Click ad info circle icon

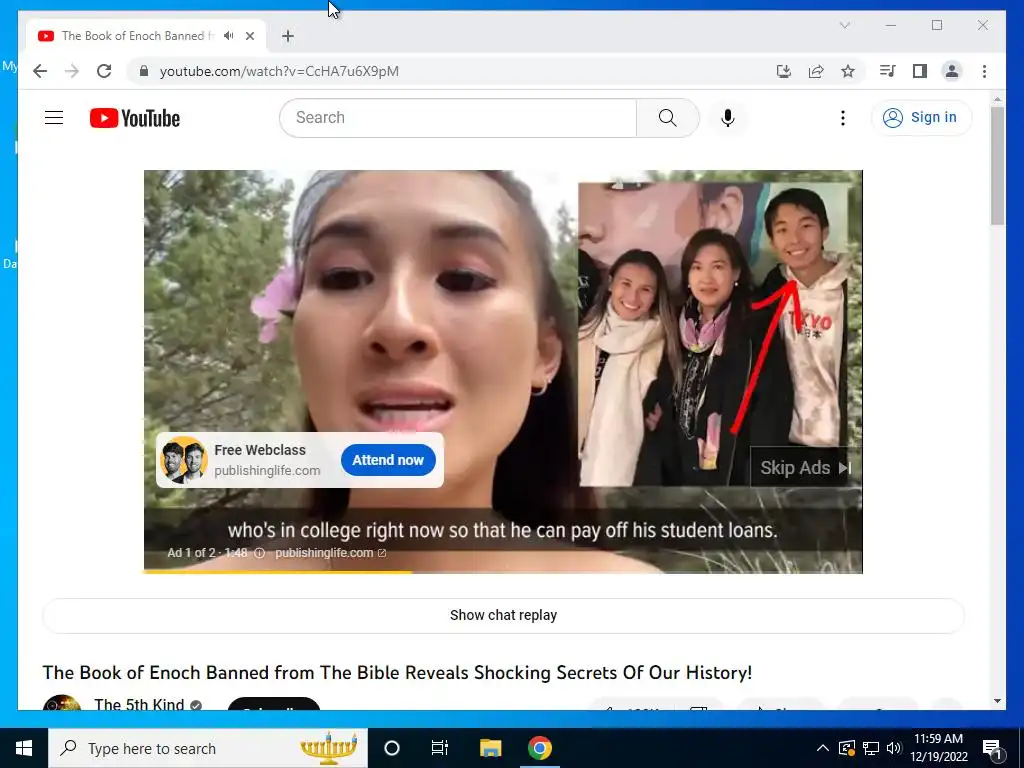click(259, 553)
